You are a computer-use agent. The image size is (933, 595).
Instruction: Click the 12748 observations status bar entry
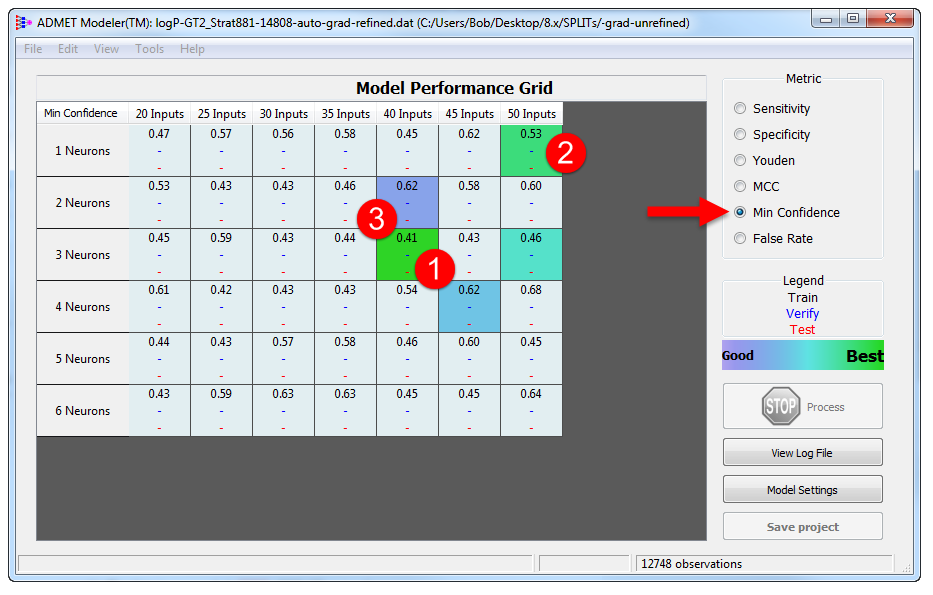click(765, 563)
